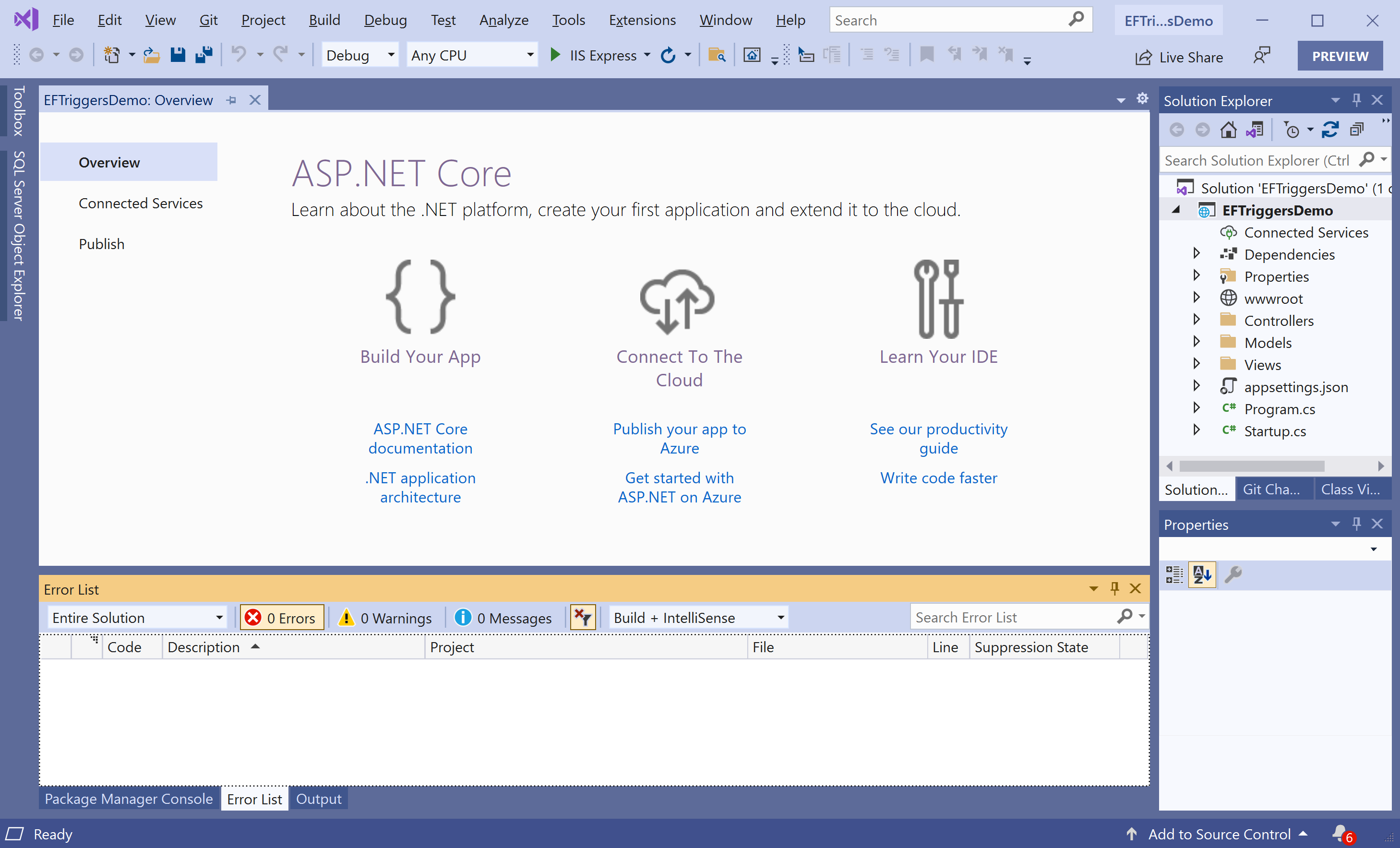This screenshot has height=848, width=1400.
Task: Expand the Controllers folder node
Action: 1196,321
